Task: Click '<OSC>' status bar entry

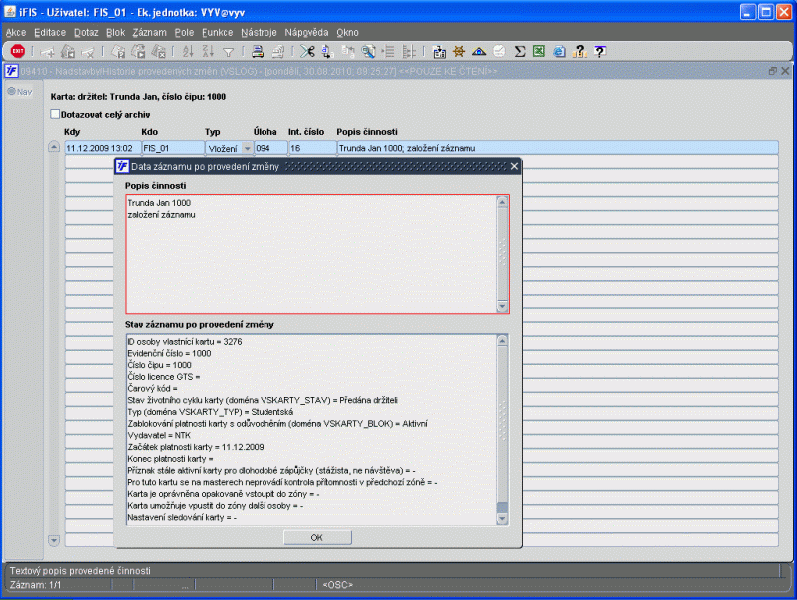Action: [x=338, y=585]
